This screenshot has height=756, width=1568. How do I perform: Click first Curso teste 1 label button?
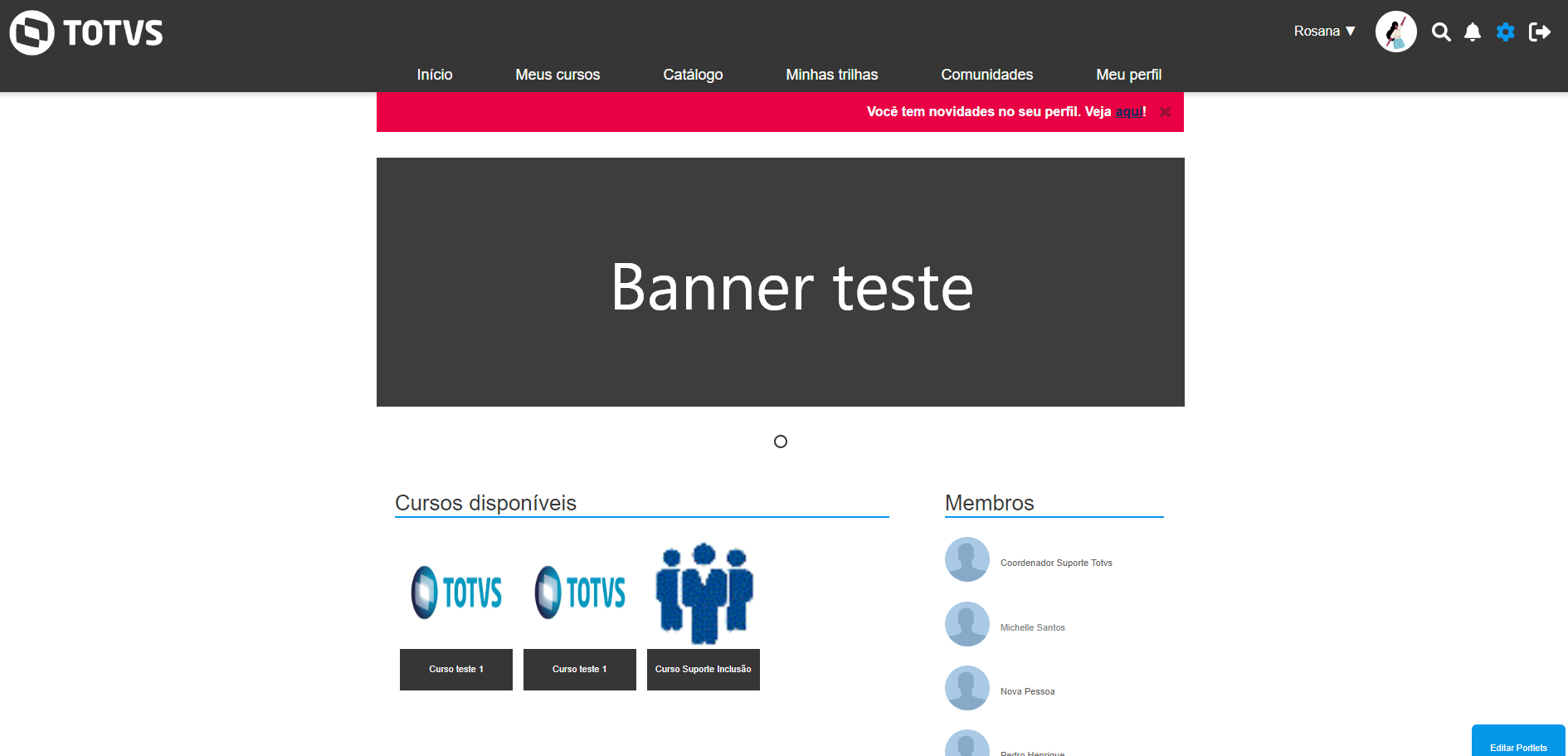(x=456, y=670)
